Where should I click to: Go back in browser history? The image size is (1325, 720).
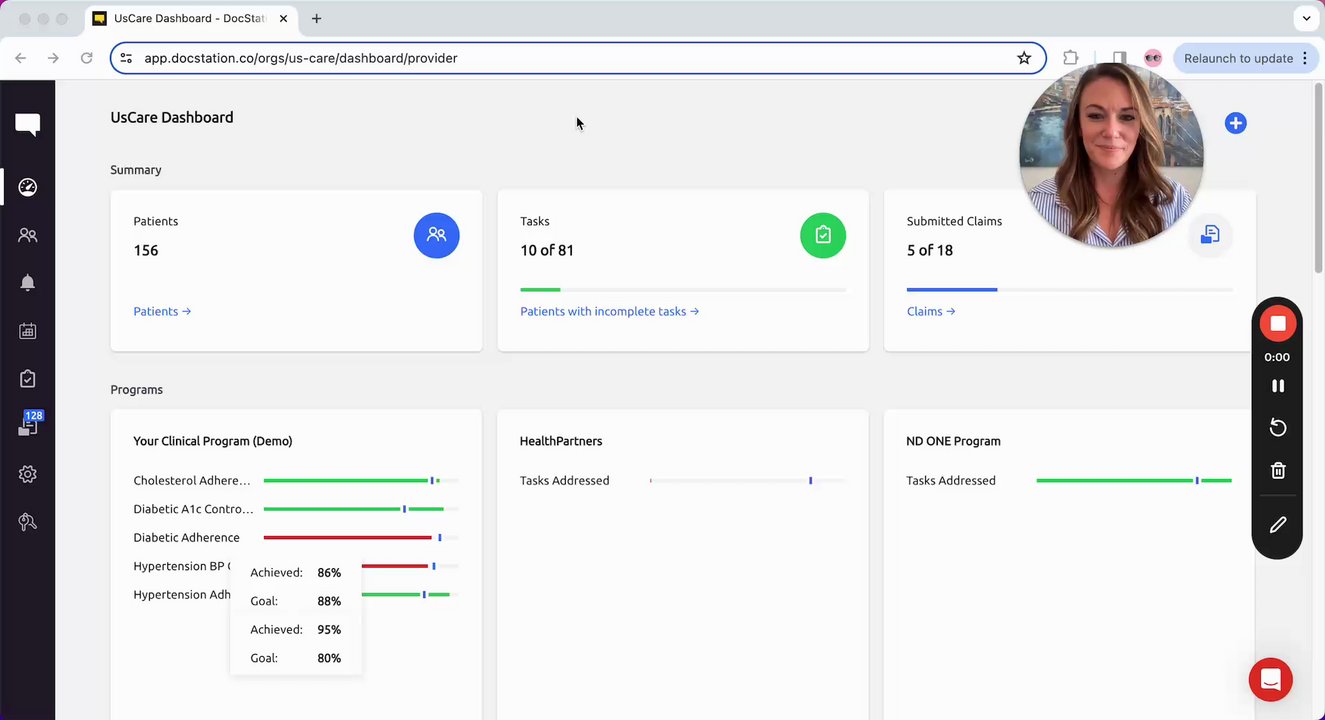[20, 58]
